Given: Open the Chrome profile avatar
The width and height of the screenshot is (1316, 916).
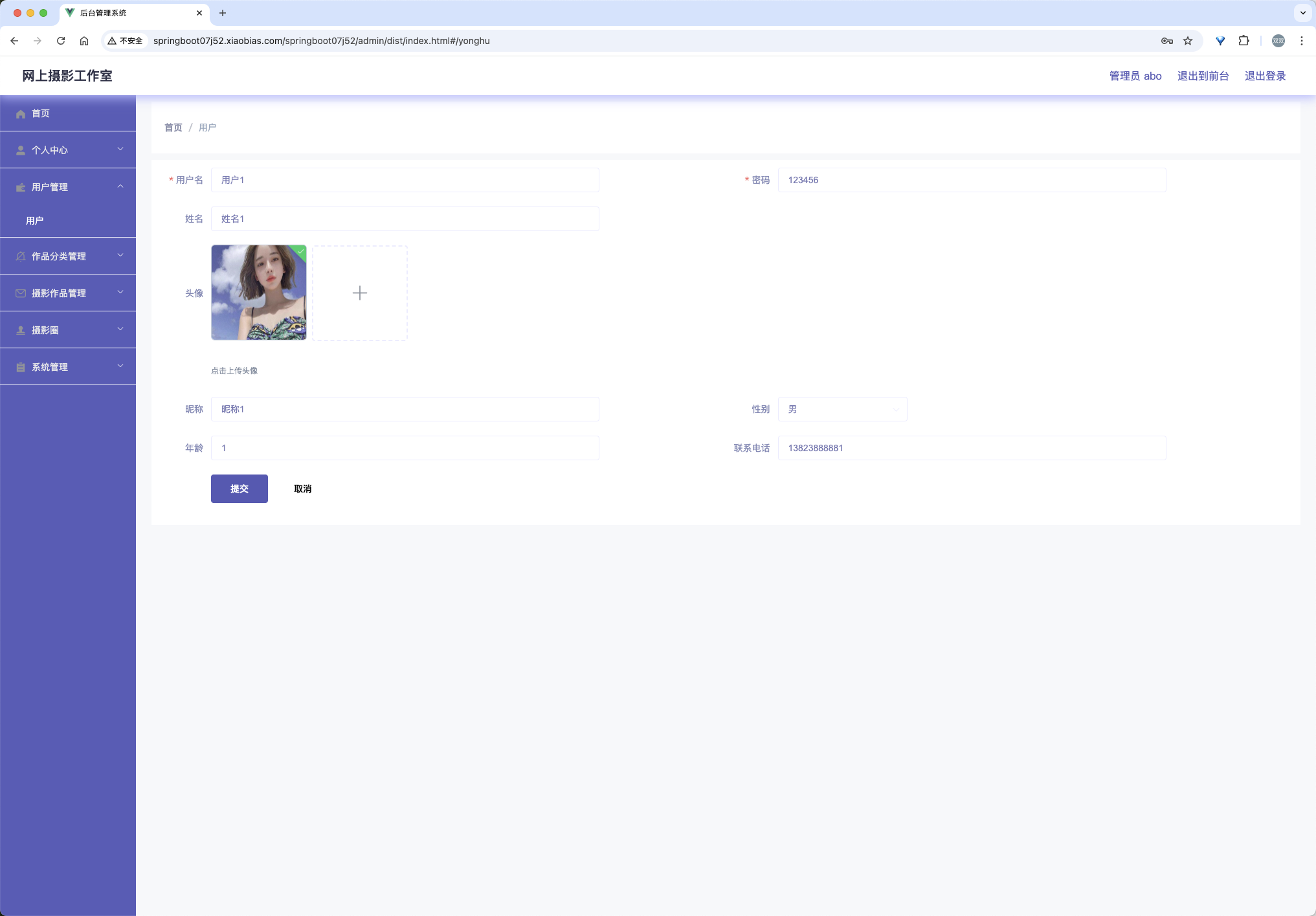Looking at the screenshot, I should click(1278, 41).
